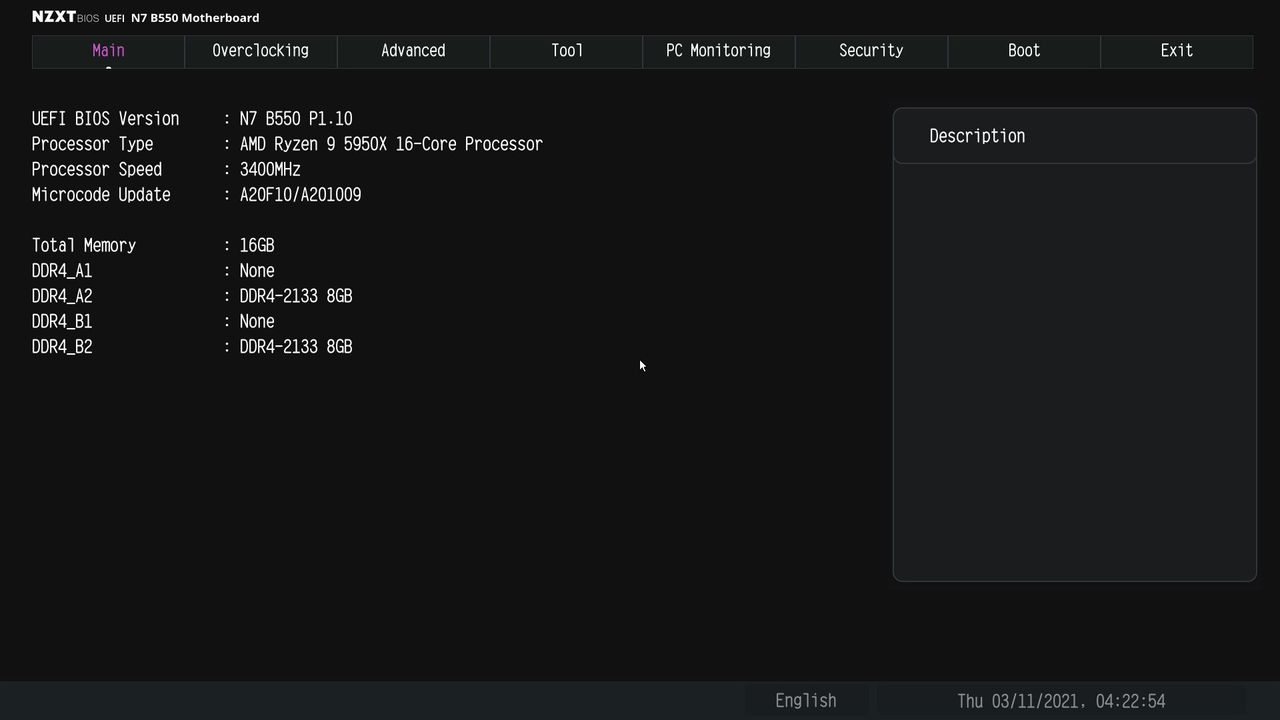1280x720 pixels.
Task: Change the English language setting
Action: pyautogui.click(x=806, y=701)
